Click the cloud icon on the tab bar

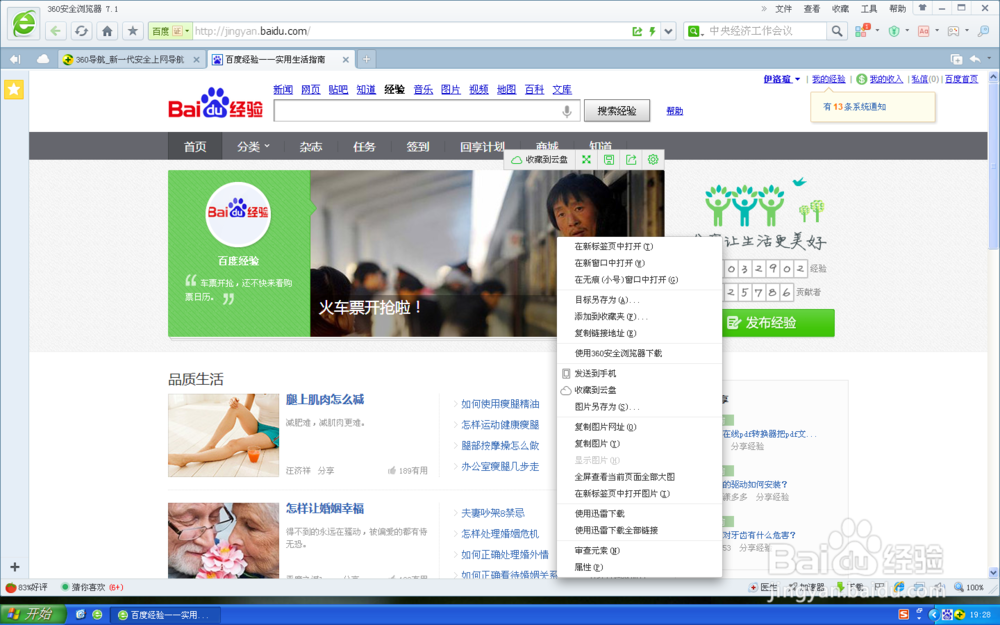43,59
